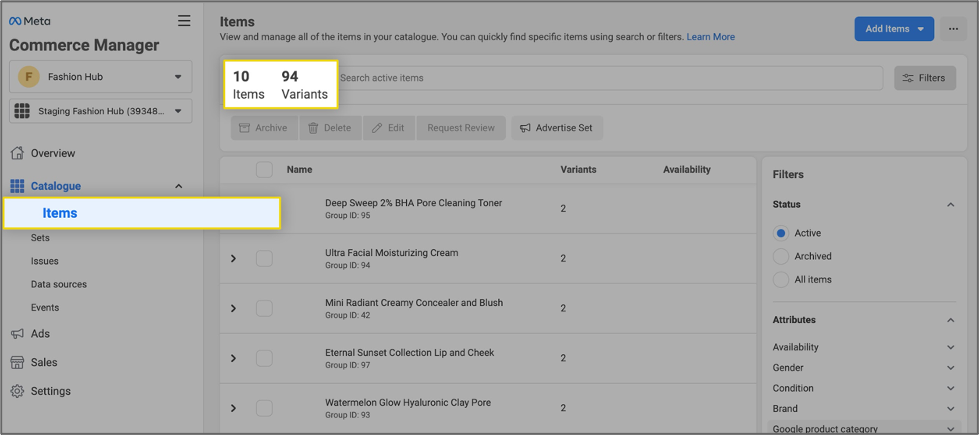979x435 pixels.
Task: Select the Active status radio button
Action: (780, 233)
